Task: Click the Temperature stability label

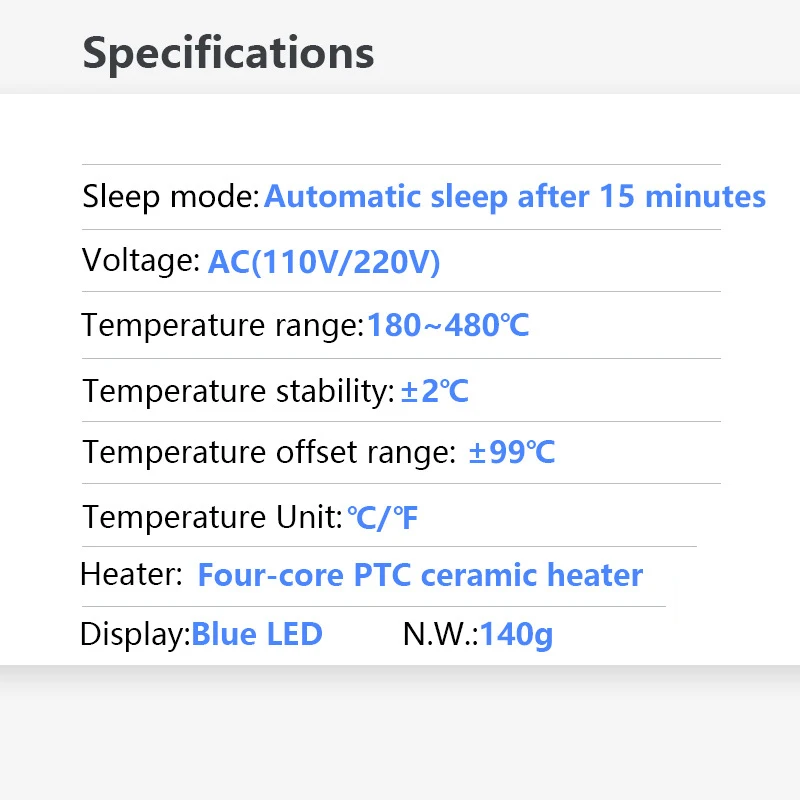Action: [238, 391]
